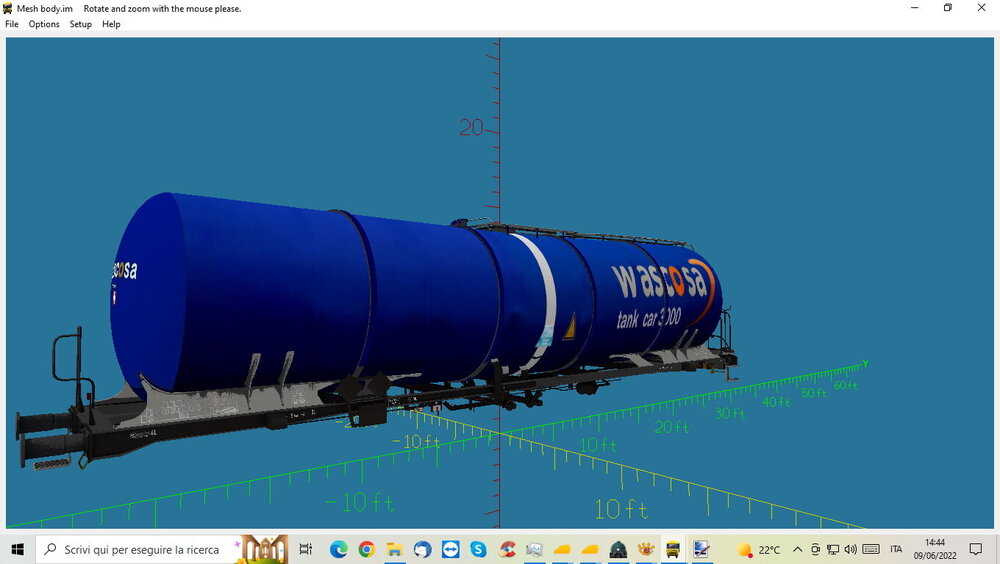This screenshot has height=564, width=1000.
Task: Click the yellow hazard triangle on tank
Action: pos(570,327)
